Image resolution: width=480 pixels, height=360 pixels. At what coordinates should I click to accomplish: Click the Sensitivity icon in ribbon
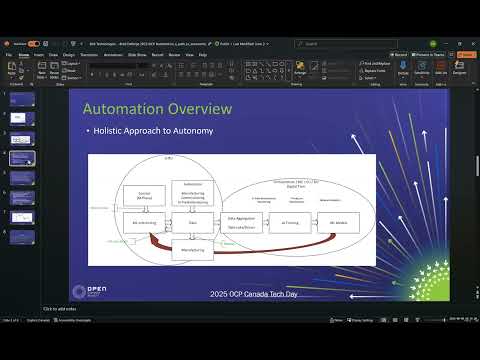pyautogui.click(x=422, y=68)
